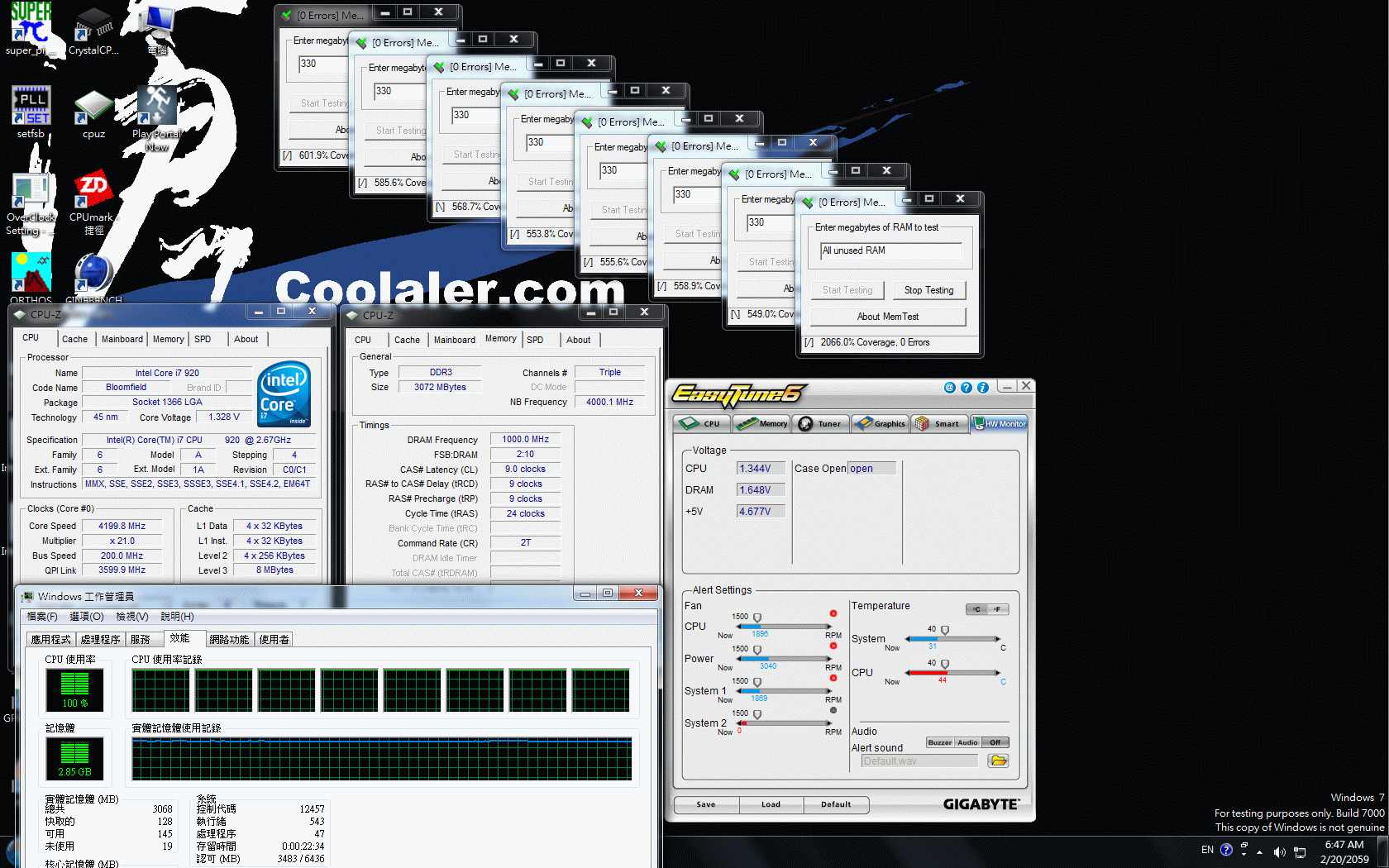
Task: Open the EasyTune6 Graphics tab
Action: point(880,423)
